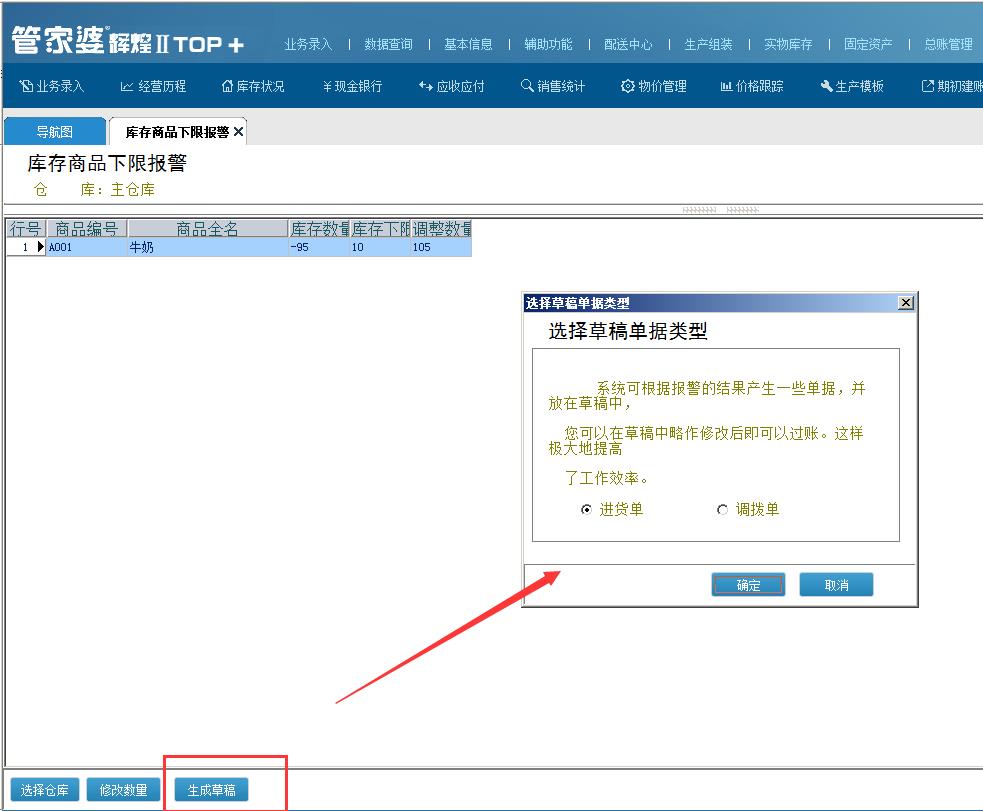Open 应收应付 arrows shortcut

pos(451,86)
